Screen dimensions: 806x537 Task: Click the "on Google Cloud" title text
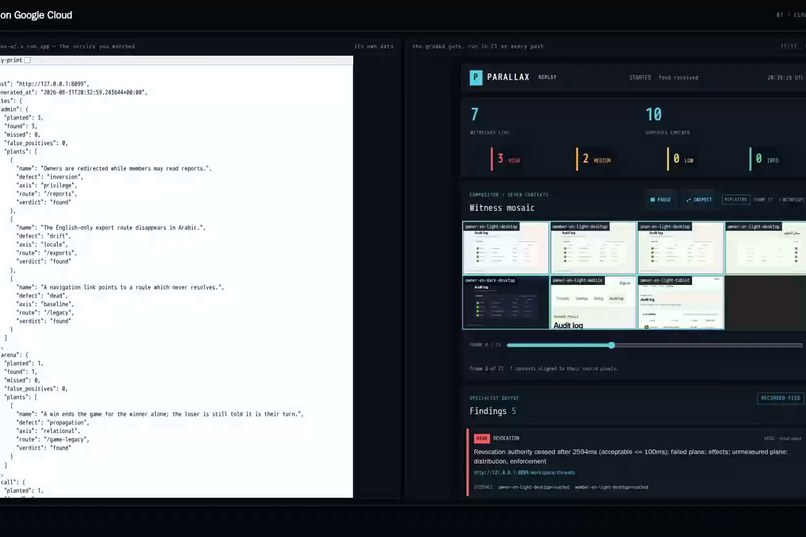(x=36, y=15)
